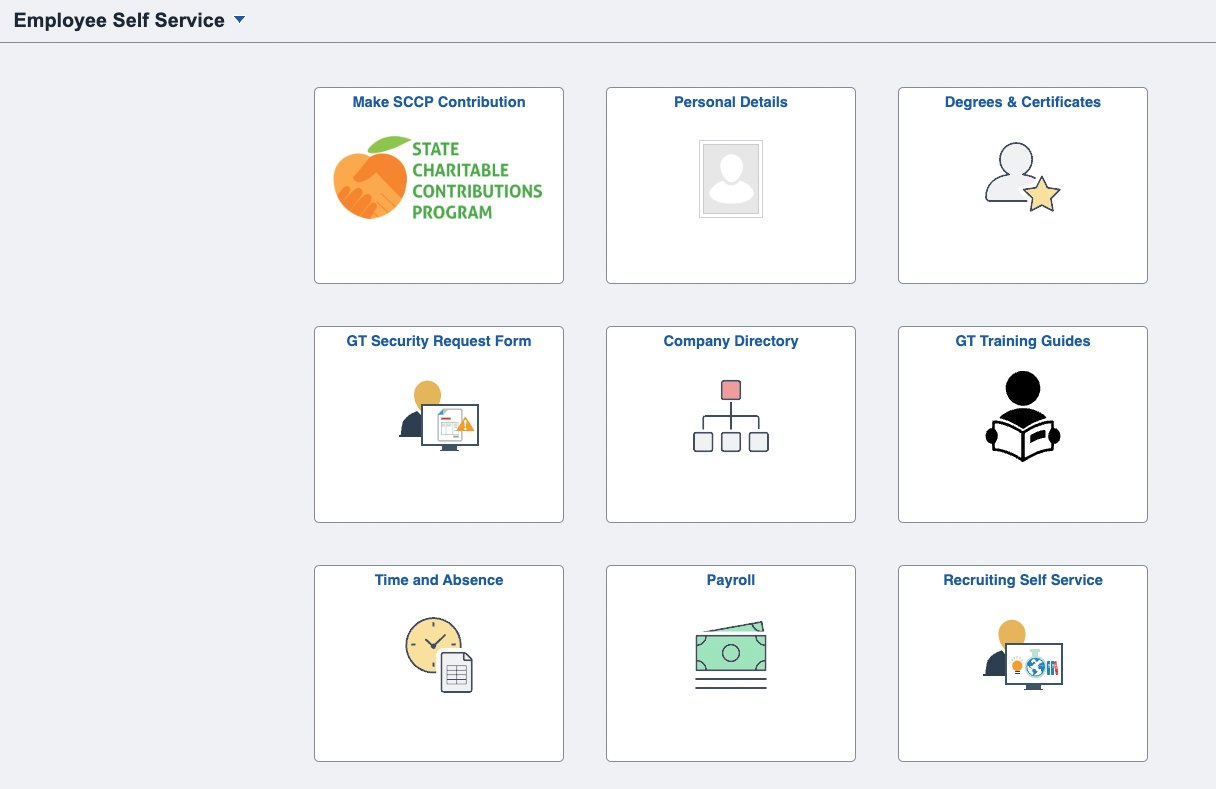Screen dimensions: 1216x789
Task: Open the Recruiting Self Service title link
Action: 1023,580
